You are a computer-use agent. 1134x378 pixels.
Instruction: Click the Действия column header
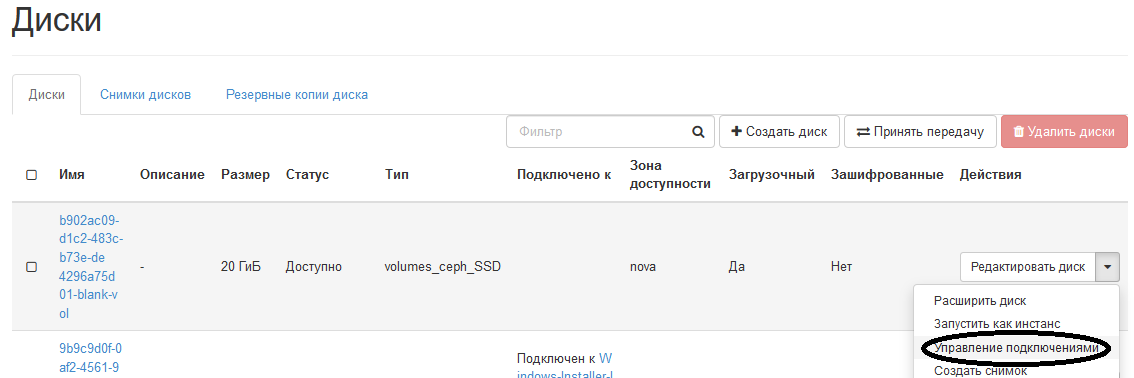(x=990, y=175)
